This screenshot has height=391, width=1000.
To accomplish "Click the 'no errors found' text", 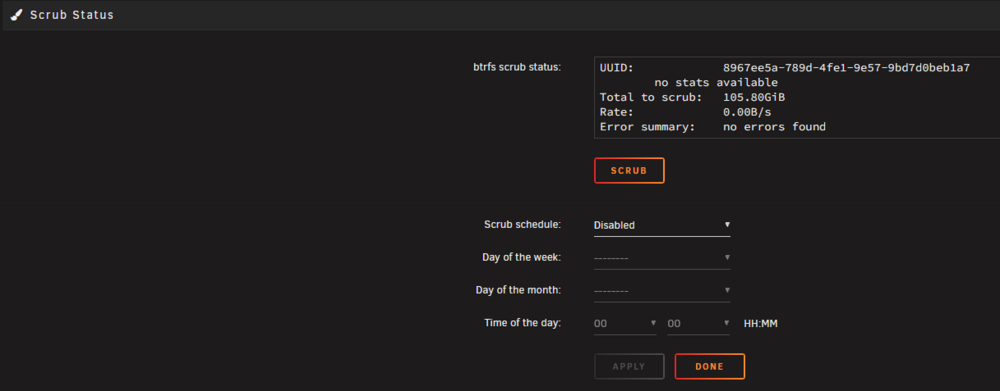I will click(774, 127).
